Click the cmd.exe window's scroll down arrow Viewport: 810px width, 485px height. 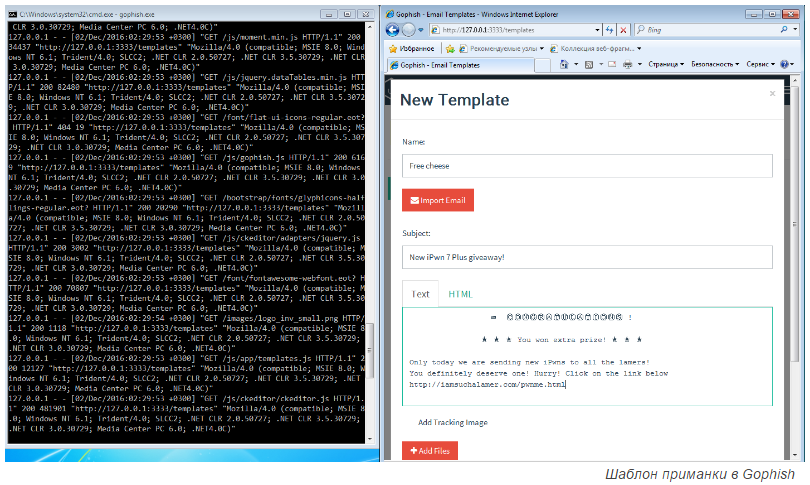tap(370, 439)
